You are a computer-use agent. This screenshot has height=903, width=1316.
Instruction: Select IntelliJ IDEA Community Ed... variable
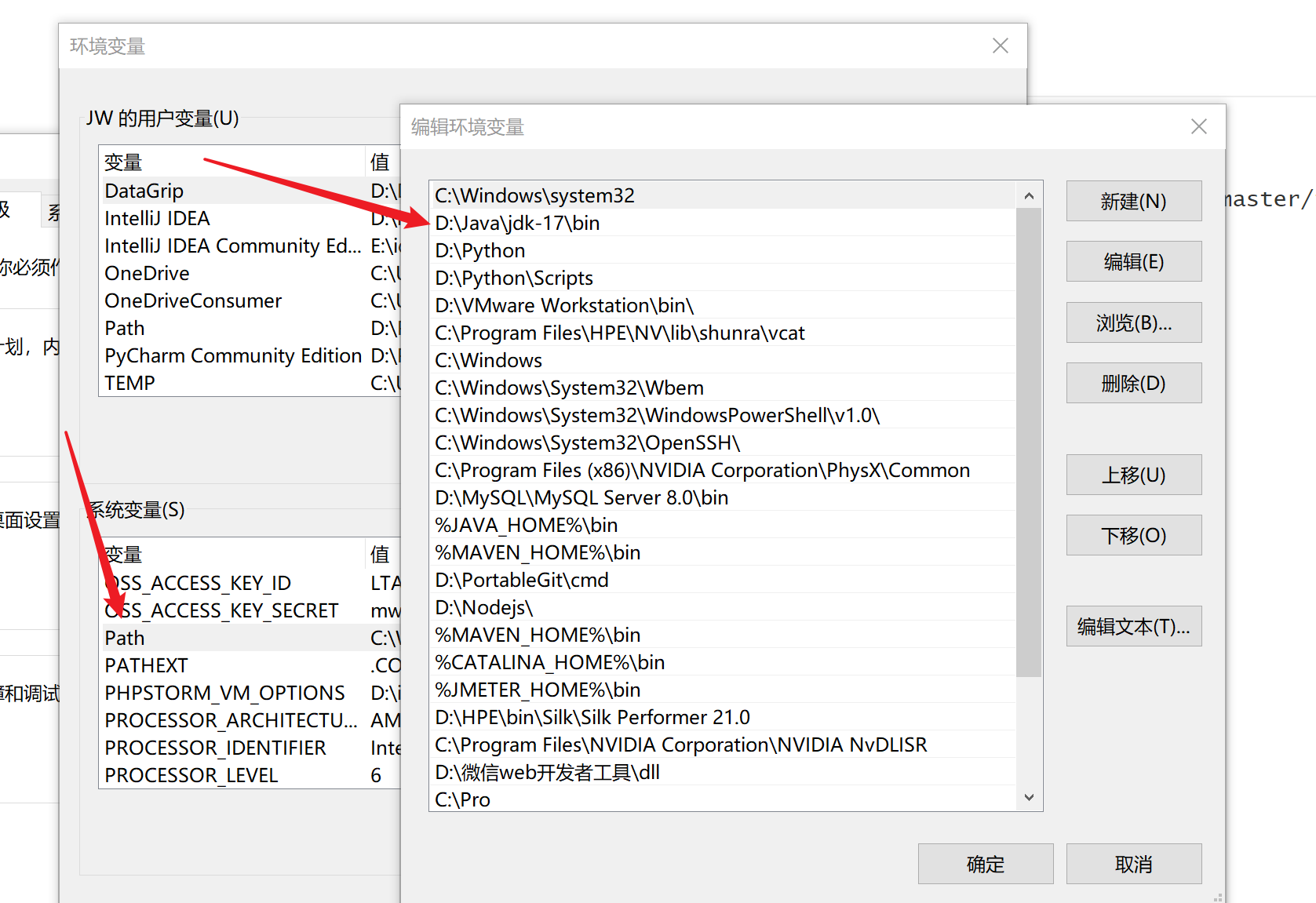[x=250, y=246]
